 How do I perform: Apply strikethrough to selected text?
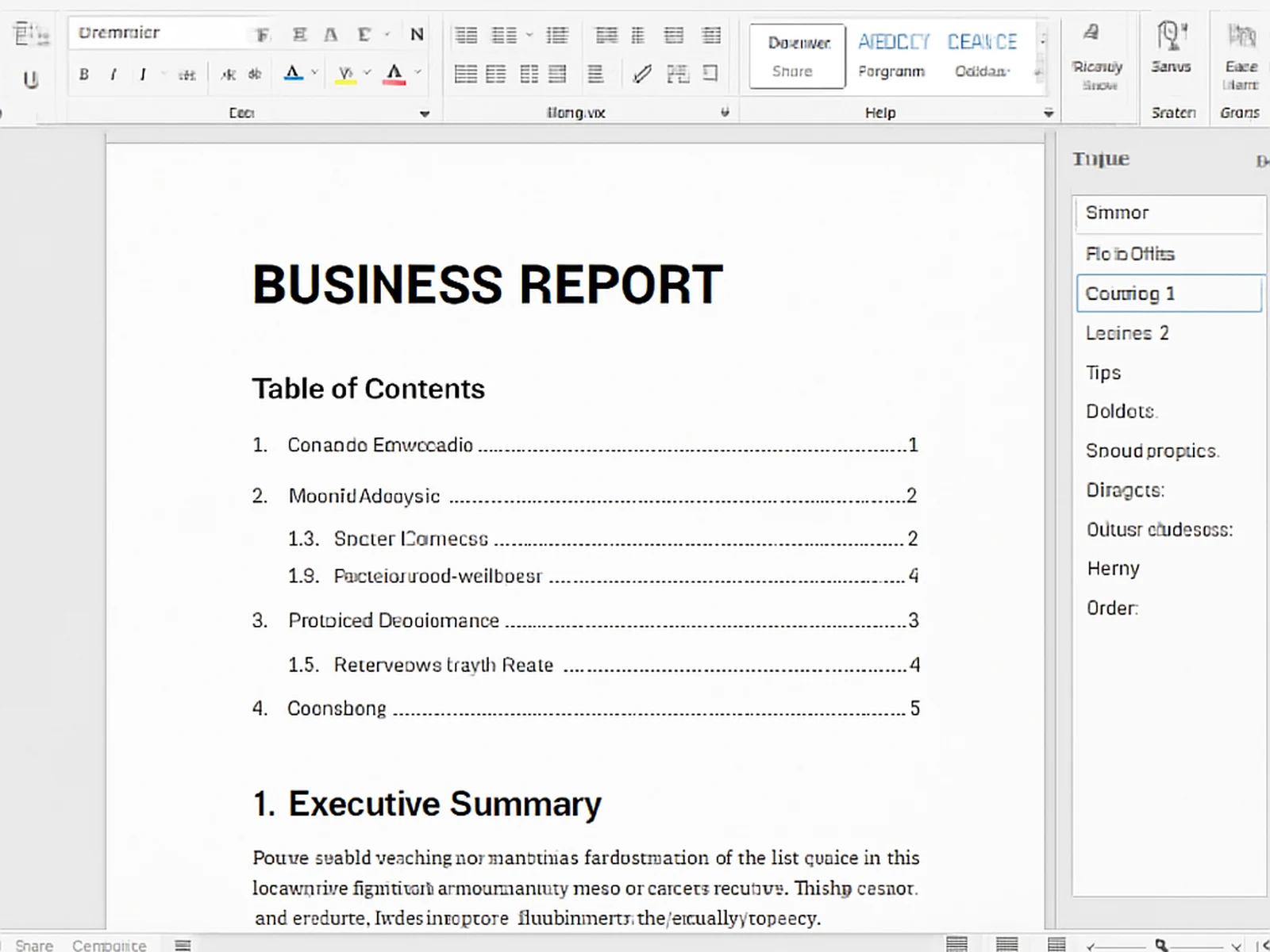[x=188, y=74]
